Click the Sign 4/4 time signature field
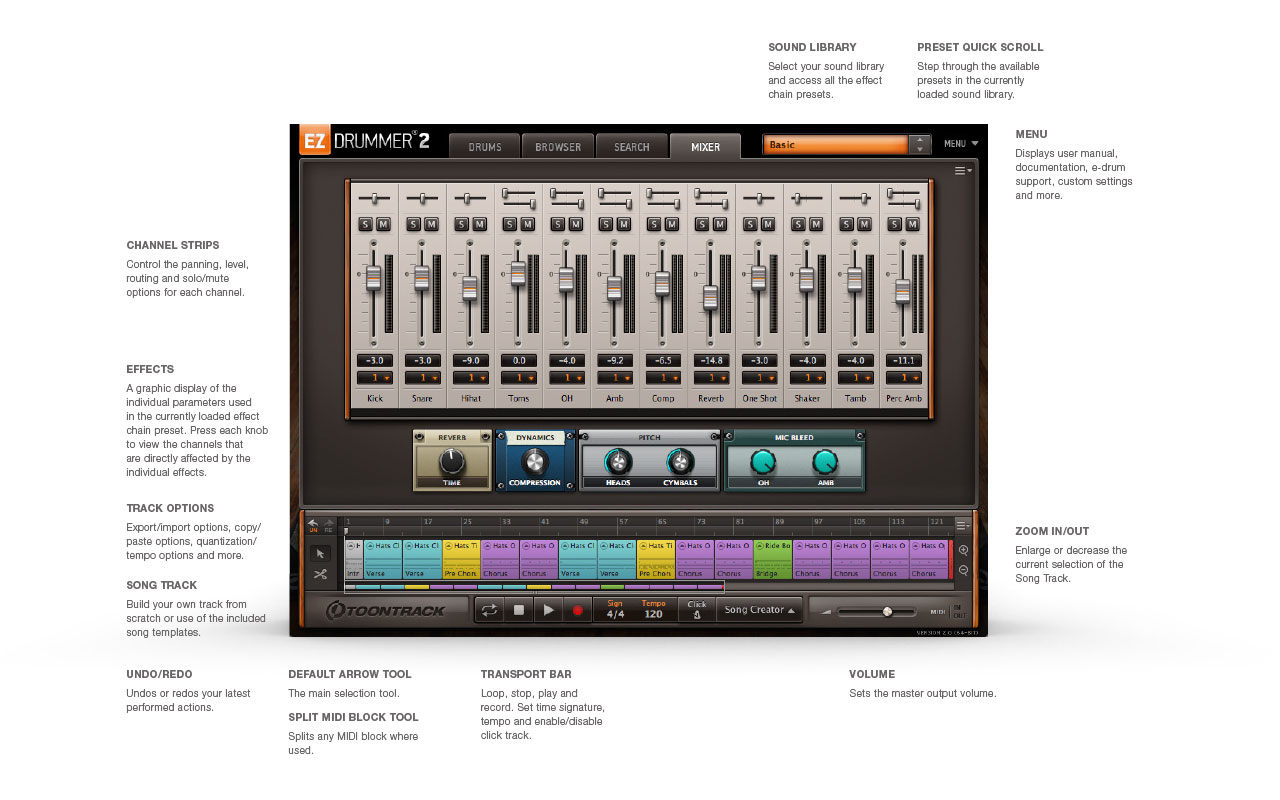 tap(615, 609)
